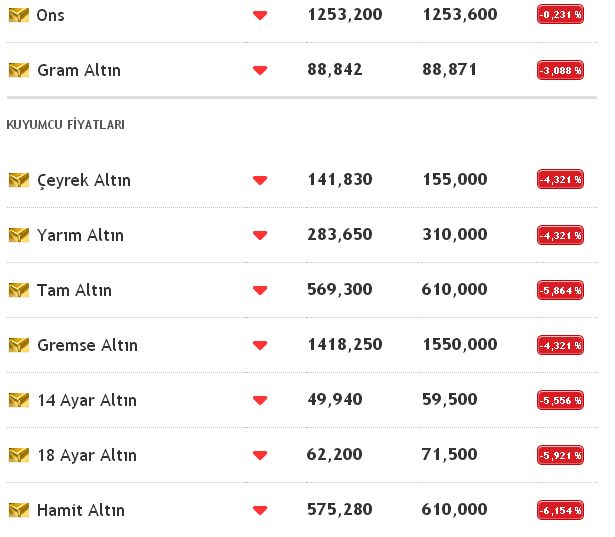
Task: Click the gold bar icon beside Ons
Action: pos(19,15)
